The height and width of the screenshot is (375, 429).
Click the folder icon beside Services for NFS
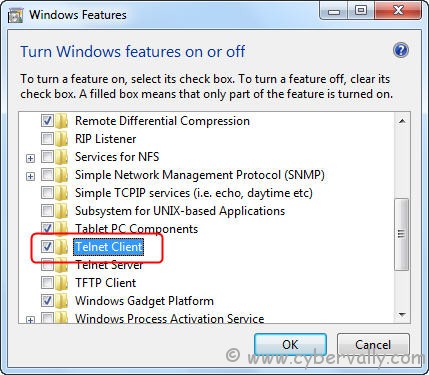point(61,157)
